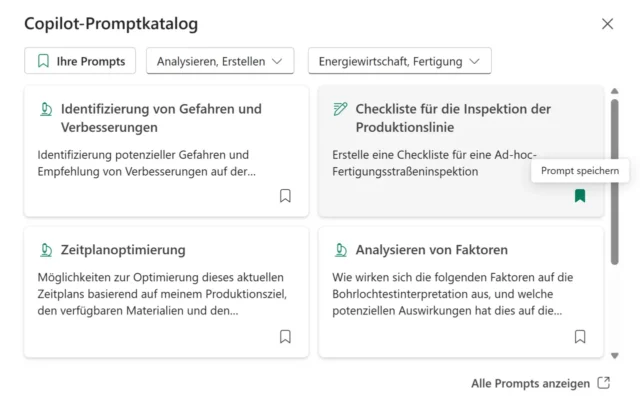This screenshot has height=405, width=640.
Task: Open the Analysieren, Erstellen filter dropdown
Action: tap(220, 61)
